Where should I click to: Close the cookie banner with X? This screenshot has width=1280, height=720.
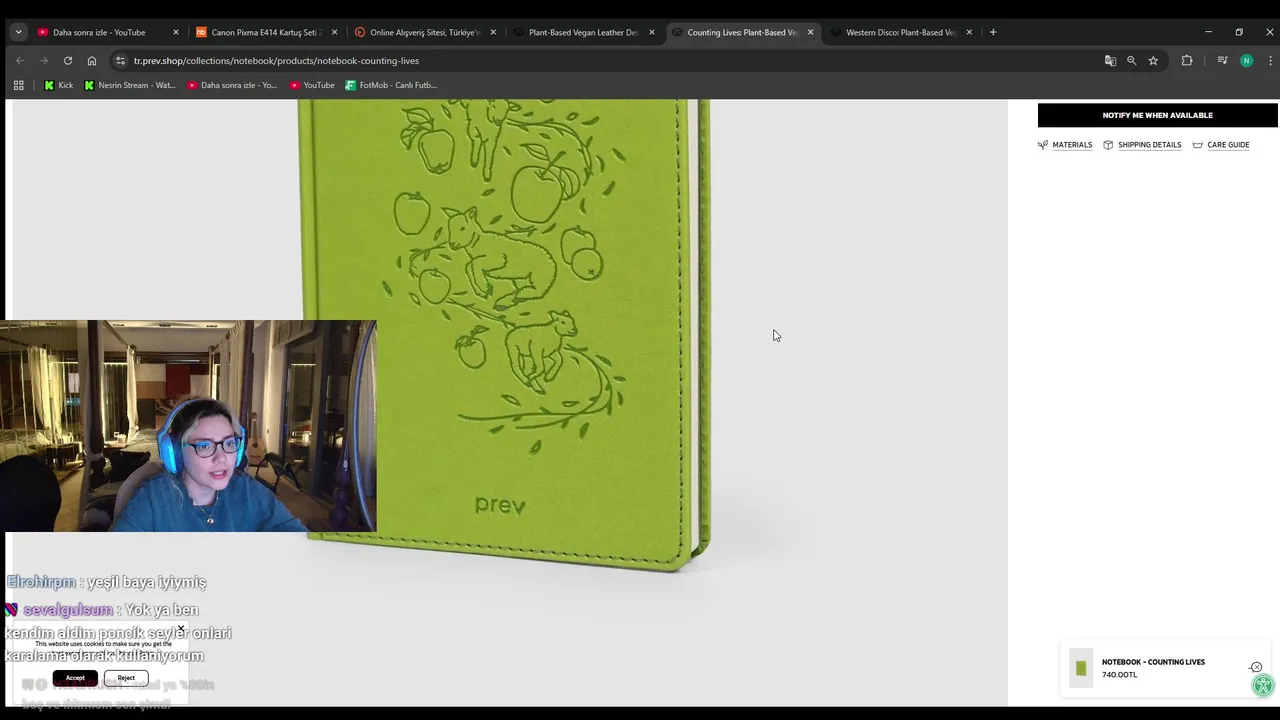point(181,629)
